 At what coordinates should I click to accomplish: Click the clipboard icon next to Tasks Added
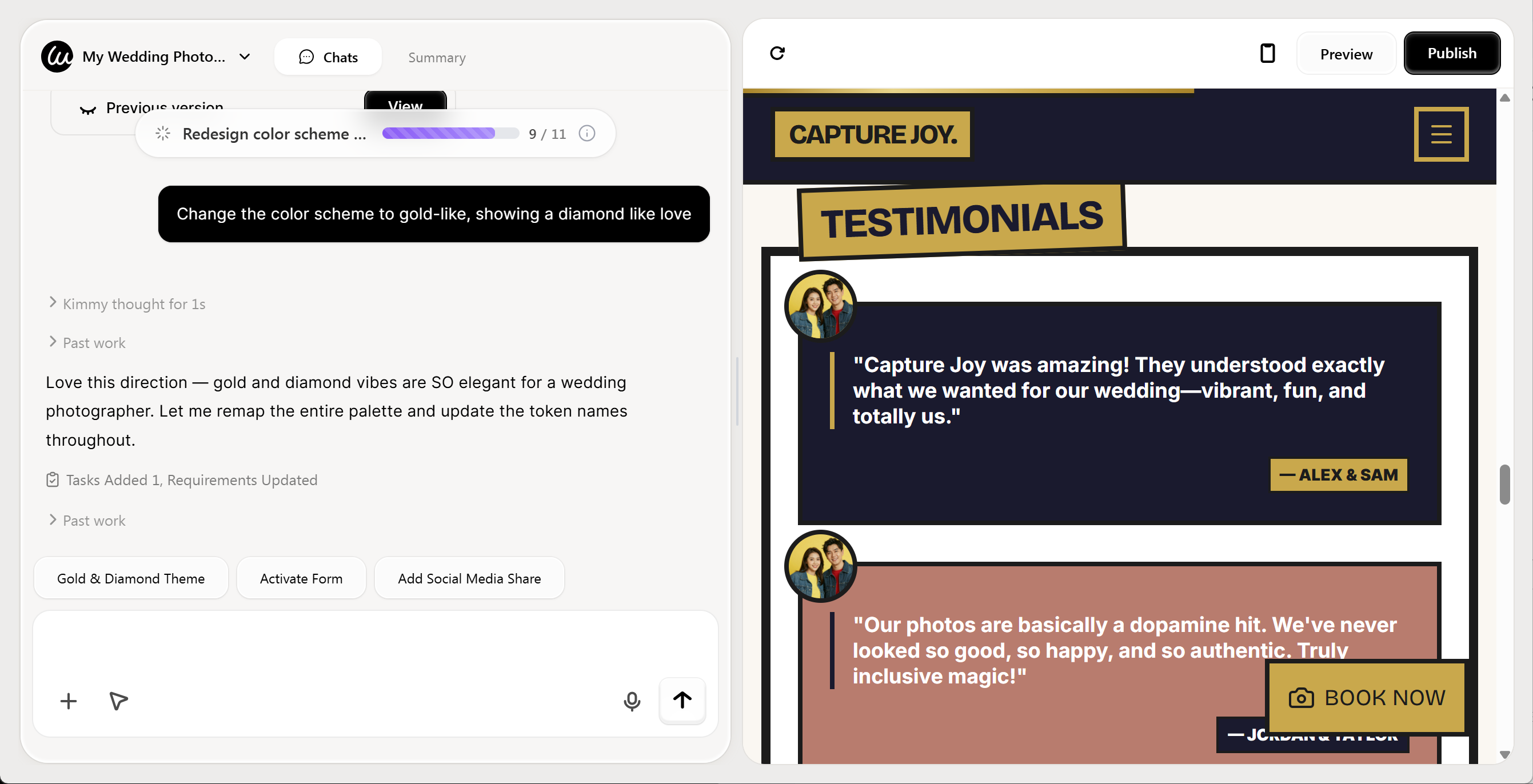[x=52, y=480]
